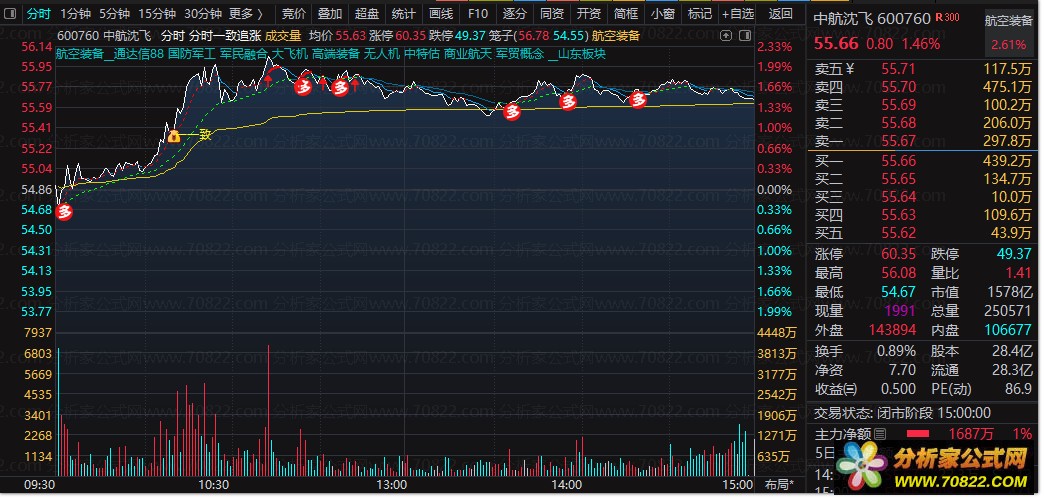Click the 均价 55.63 readout

coord(338,36)
